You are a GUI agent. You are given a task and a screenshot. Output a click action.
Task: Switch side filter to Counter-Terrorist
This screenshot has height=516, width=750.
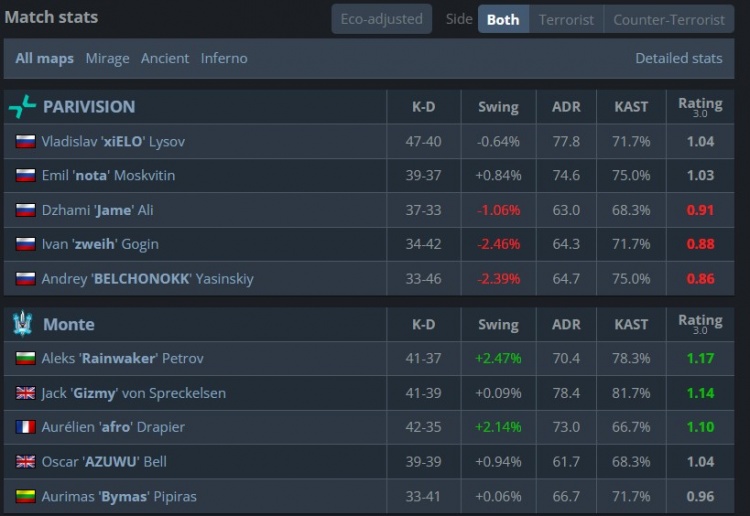(x=669, y=20)
